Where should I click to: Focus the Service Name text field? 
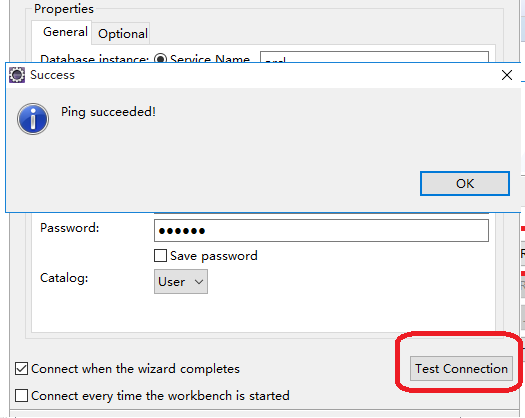[374, 57]
